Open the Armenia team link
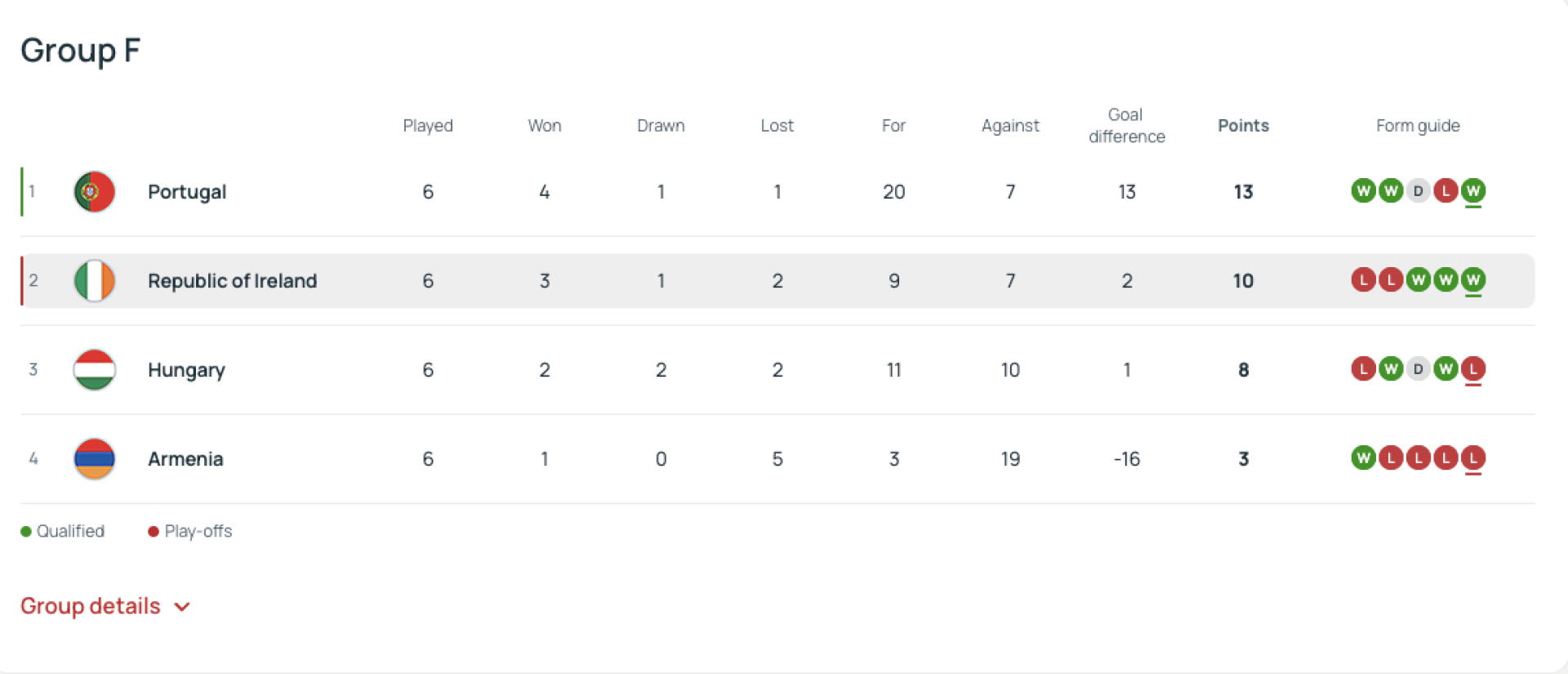Viewport: 1568px width, 674px height. coord(185,459)
